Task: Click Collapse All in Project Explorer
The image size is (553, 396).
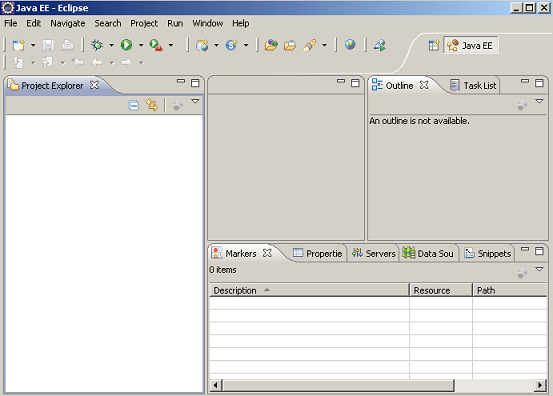Action: [133, 105]
